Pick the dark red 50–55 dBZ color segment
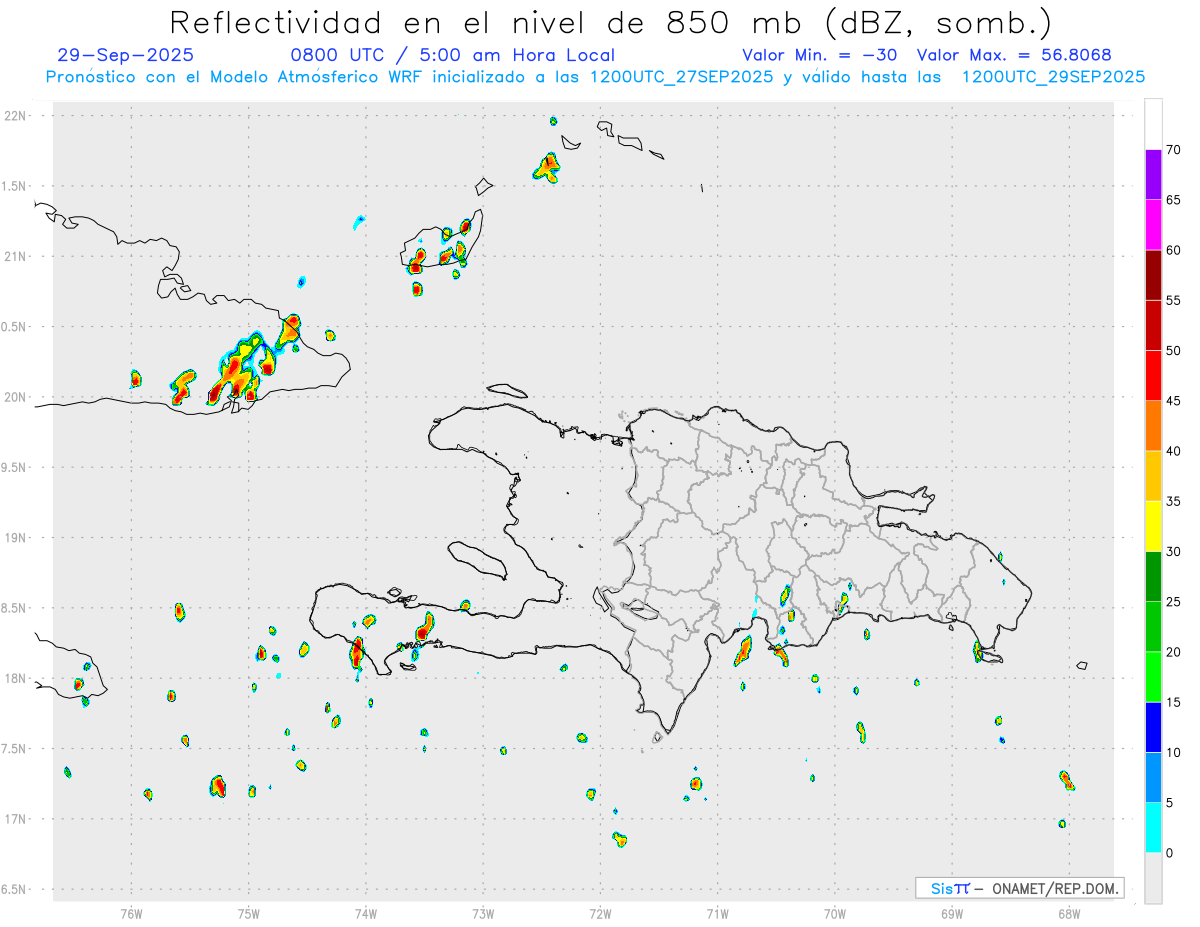 (1153, 325)
